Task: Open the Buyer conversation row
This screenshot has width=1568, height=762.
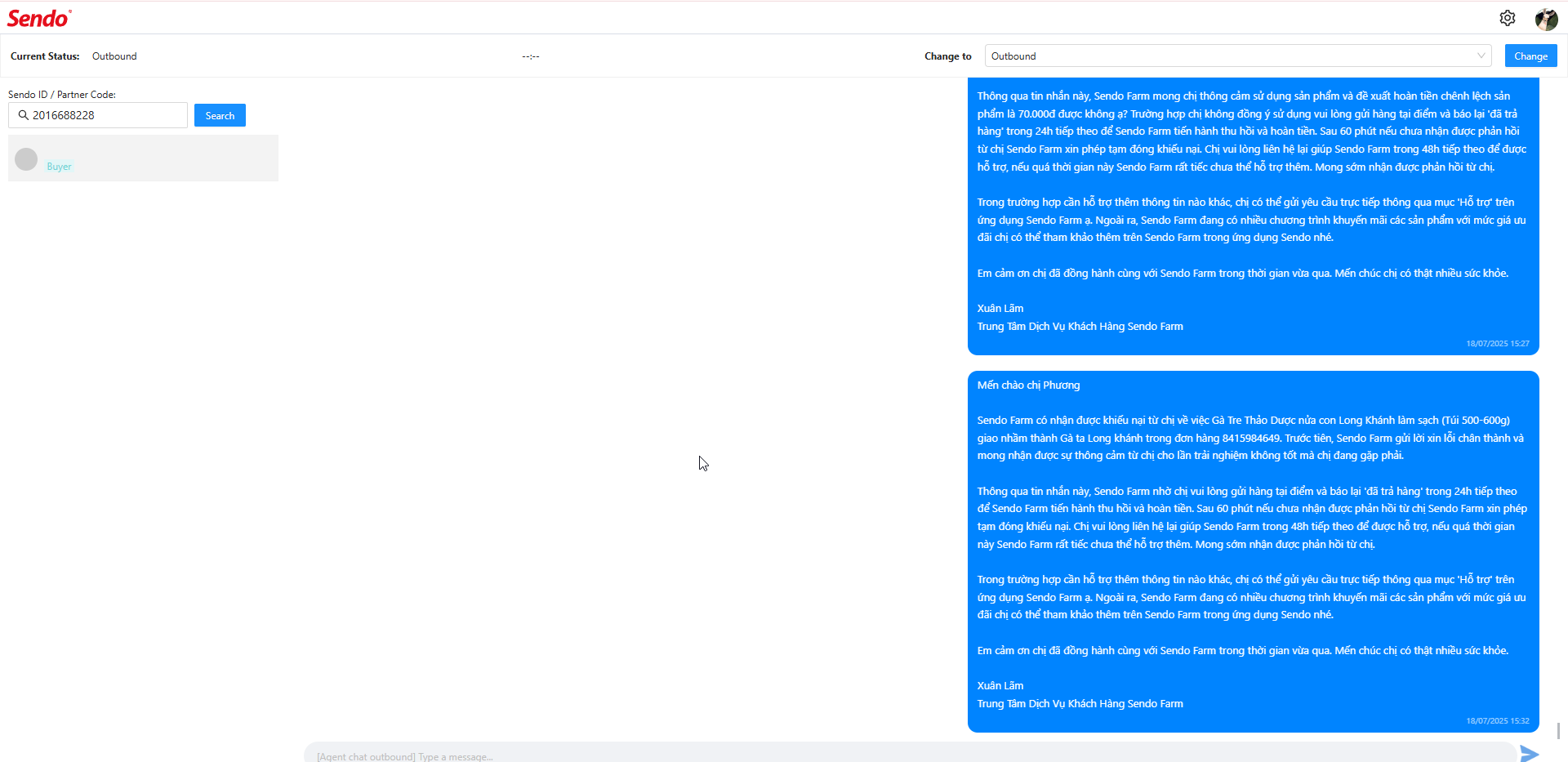Action: click(x=143, y=158)
